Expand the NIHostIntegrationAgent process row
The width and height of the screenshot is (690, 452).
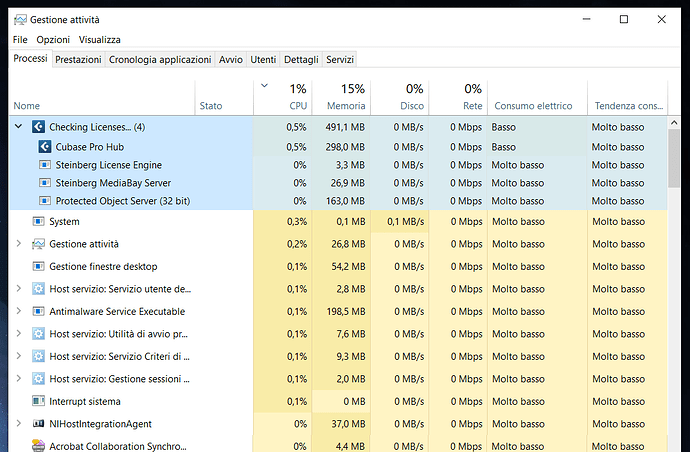point(19,425)
